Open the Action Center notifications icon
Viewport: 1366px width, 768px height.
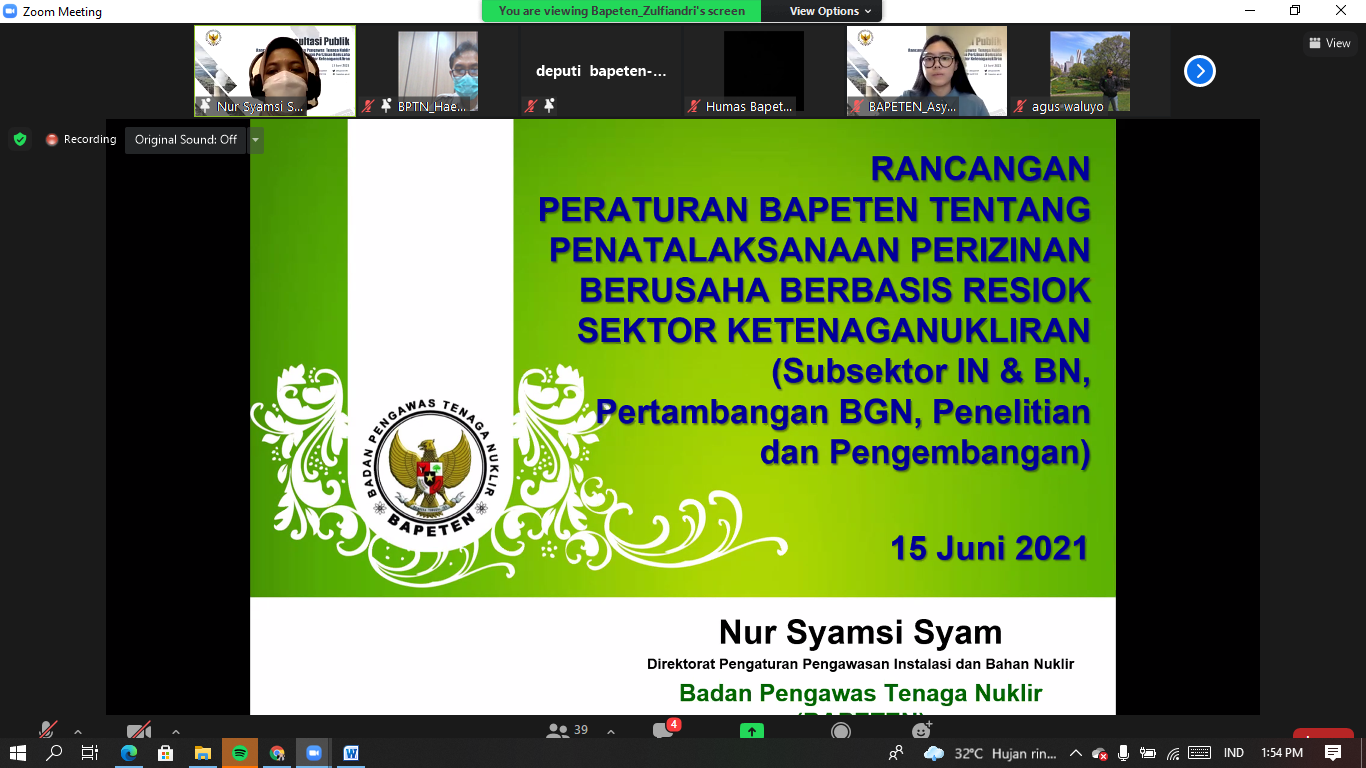[1333, 753]
